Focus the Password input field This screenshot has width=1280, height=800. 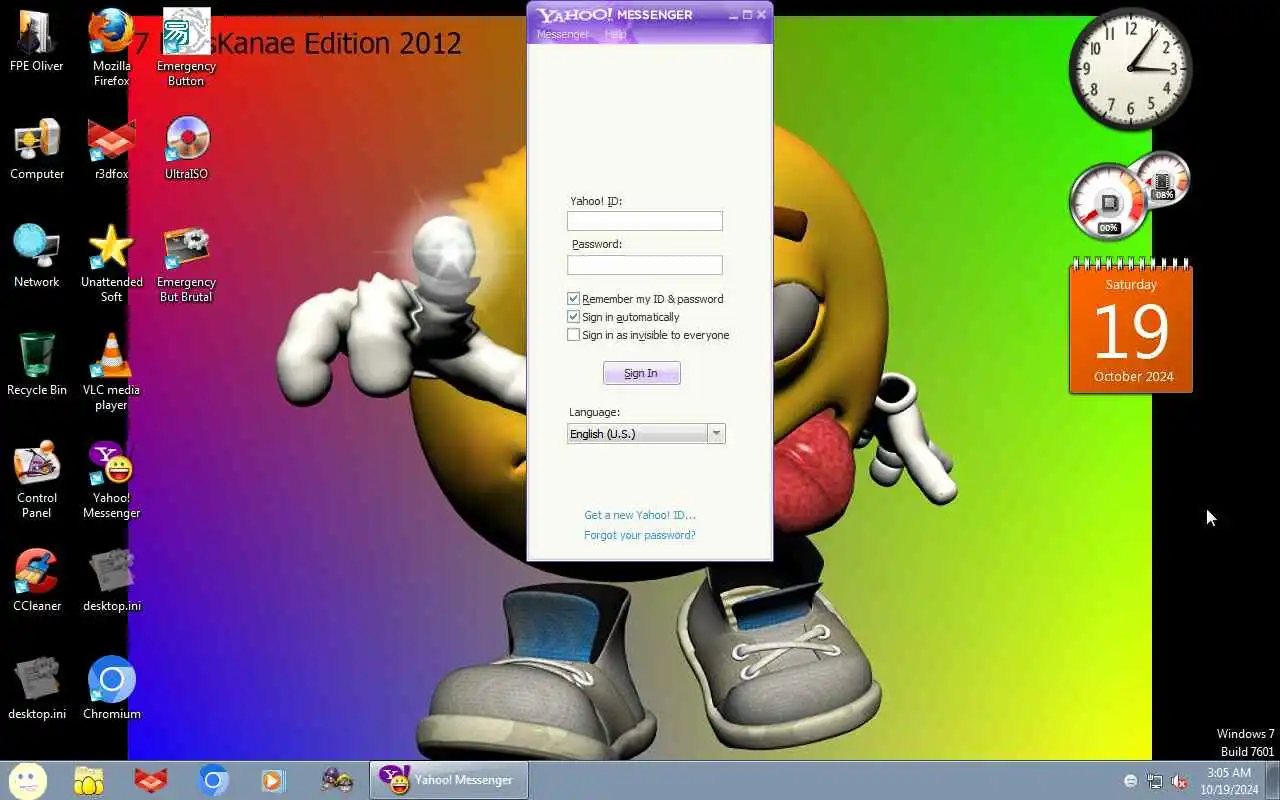(x=644, y=265)
